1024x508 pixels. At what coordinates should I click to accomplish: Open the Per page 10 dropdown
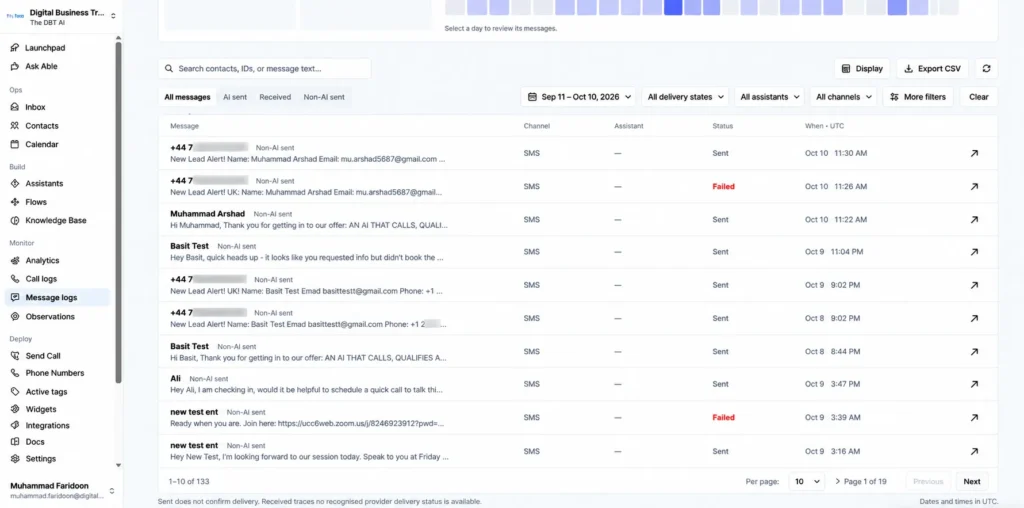[807, 481]
